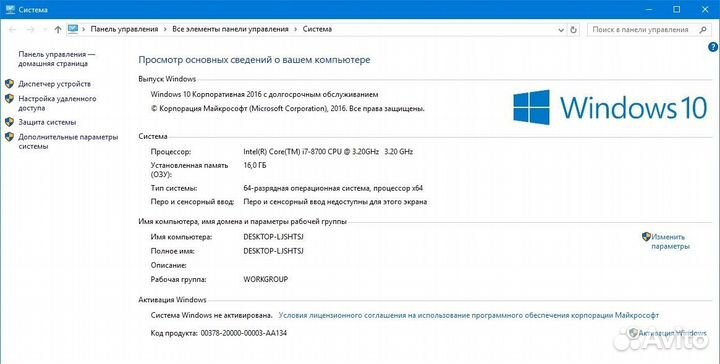Open Help via blue question mark

[713, 47]
